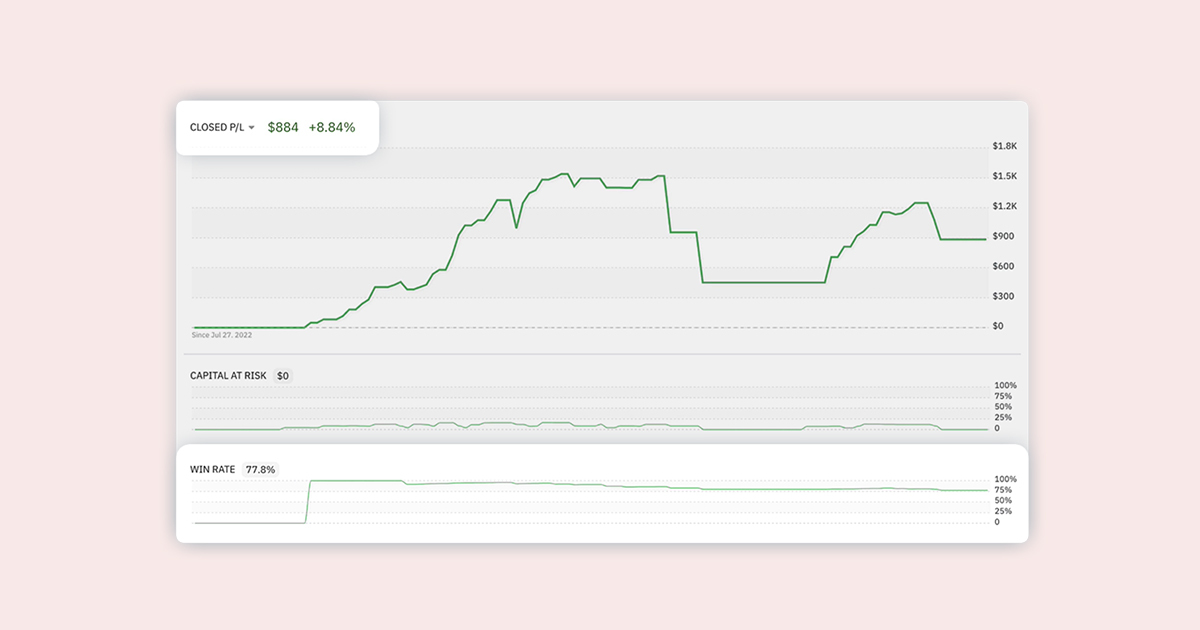Click the 50% axis marker on capital chart
This screenshot has height=630, width=1200.
[1001, 407]
